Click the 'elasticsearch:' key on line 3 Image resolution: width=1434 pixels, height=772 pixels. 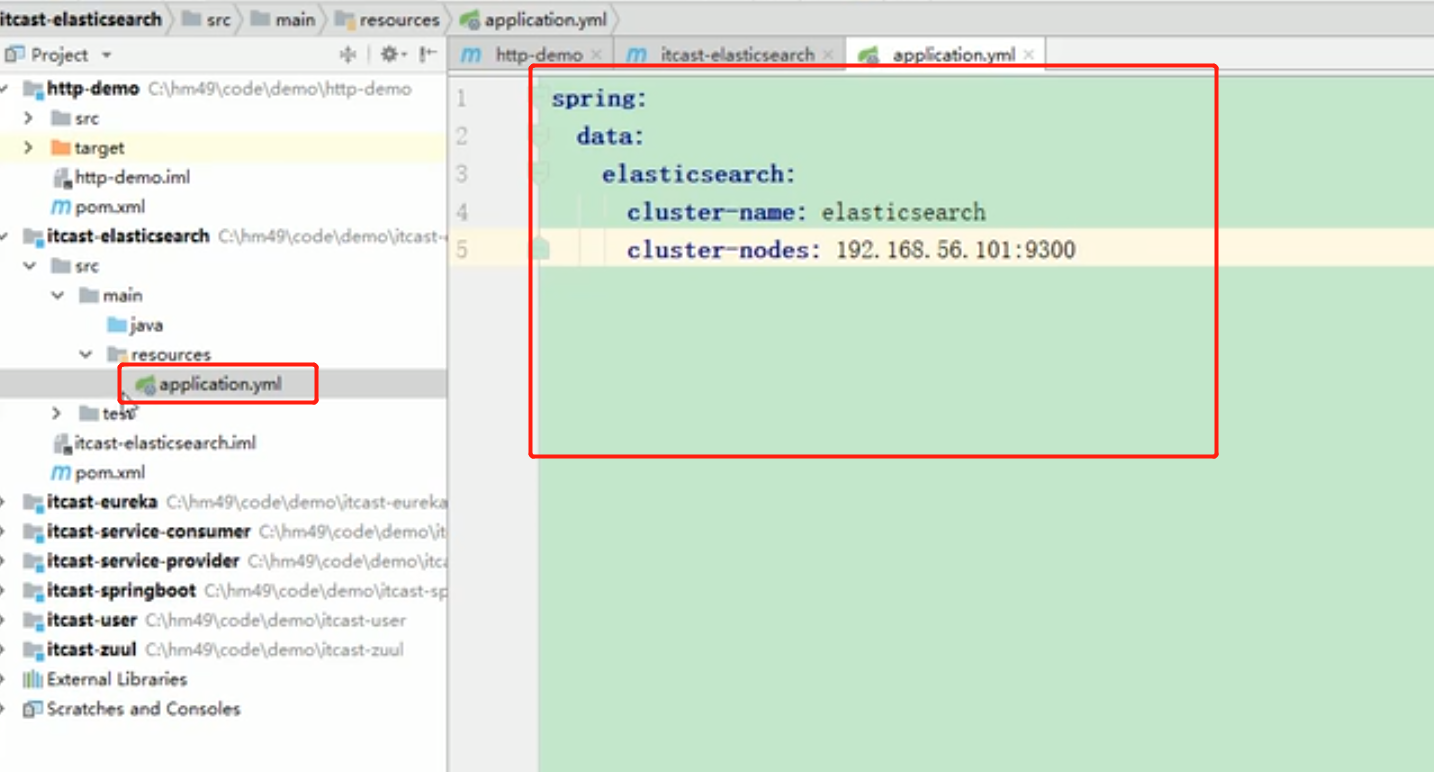coord(698,174)
